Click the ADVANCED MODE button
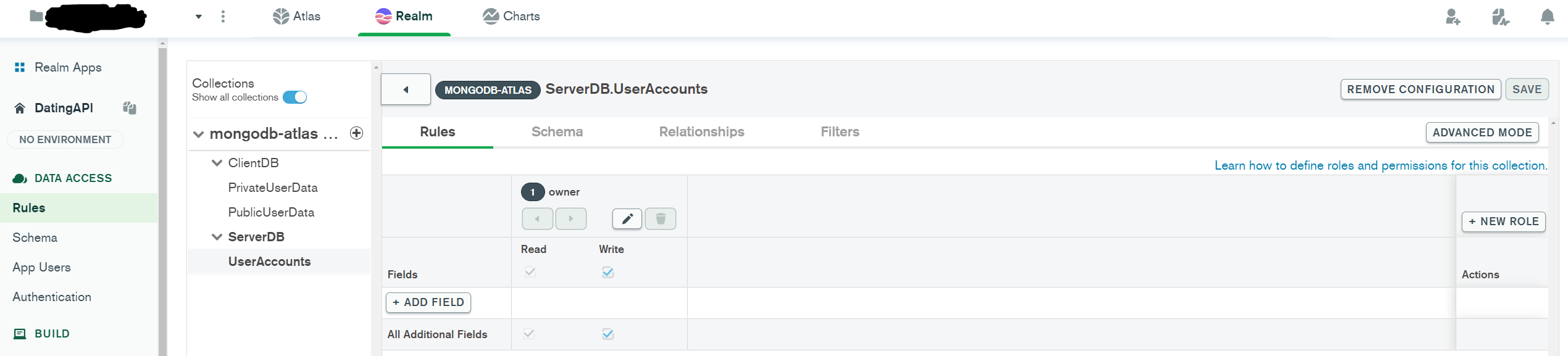The image size is (1568, 356). pyautogui.click(x=1482, y=133)
